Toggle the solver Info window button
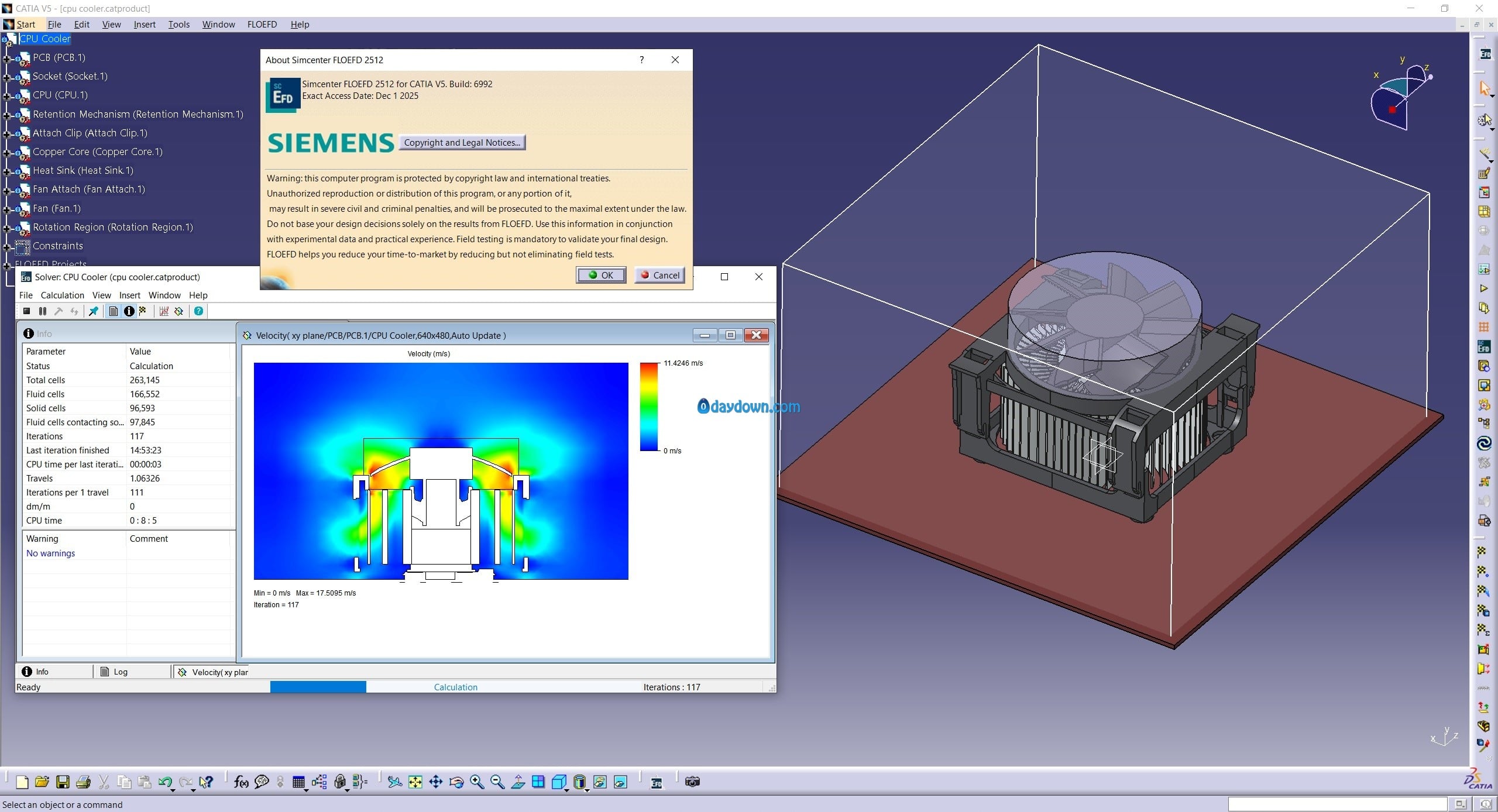The image size is (1498, 812). tap(129, 311)
